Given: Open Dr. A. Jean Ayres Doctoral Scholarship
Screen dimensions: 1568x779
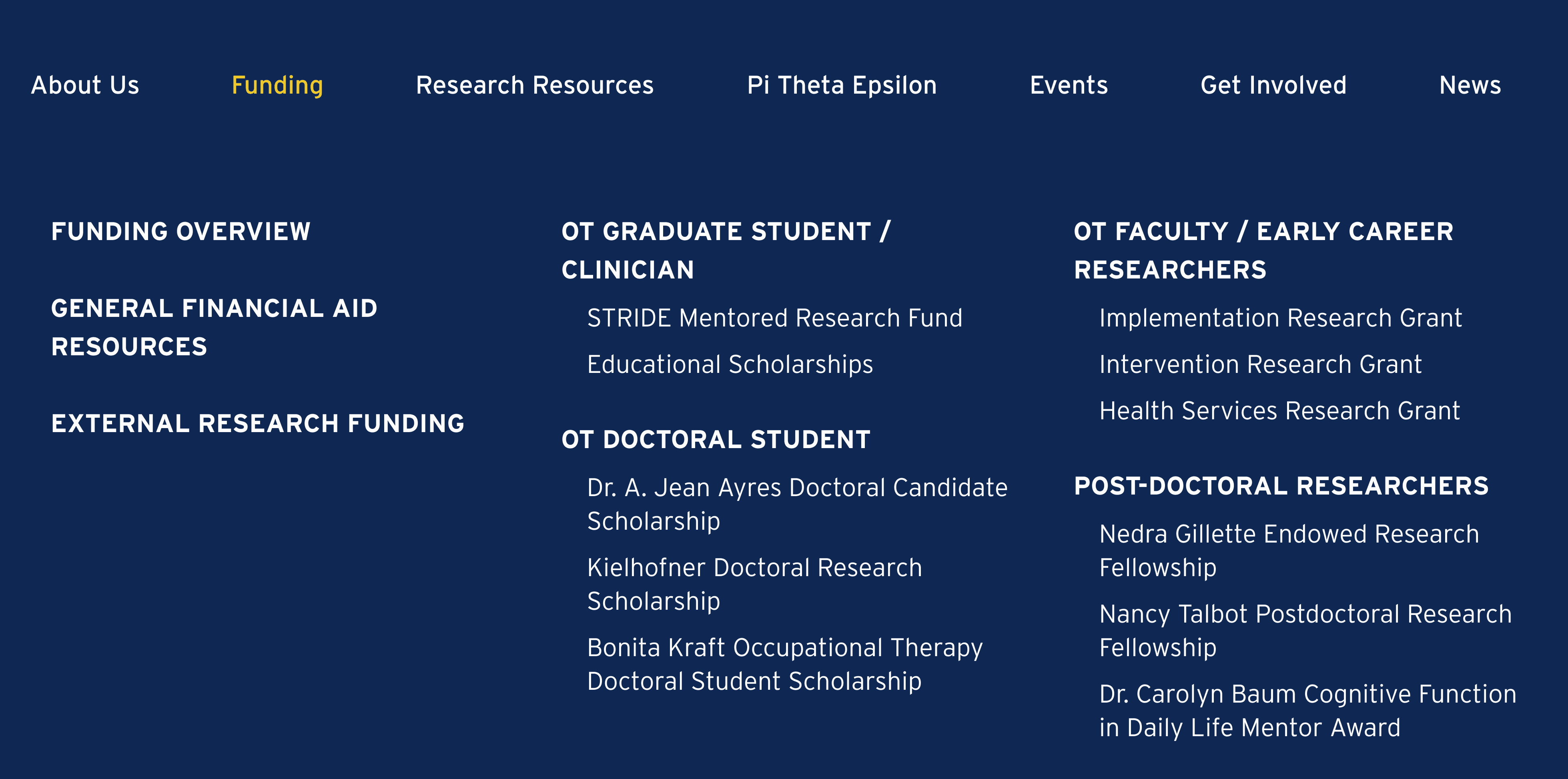Looking at the screenshot, I should tap(797, 505).
